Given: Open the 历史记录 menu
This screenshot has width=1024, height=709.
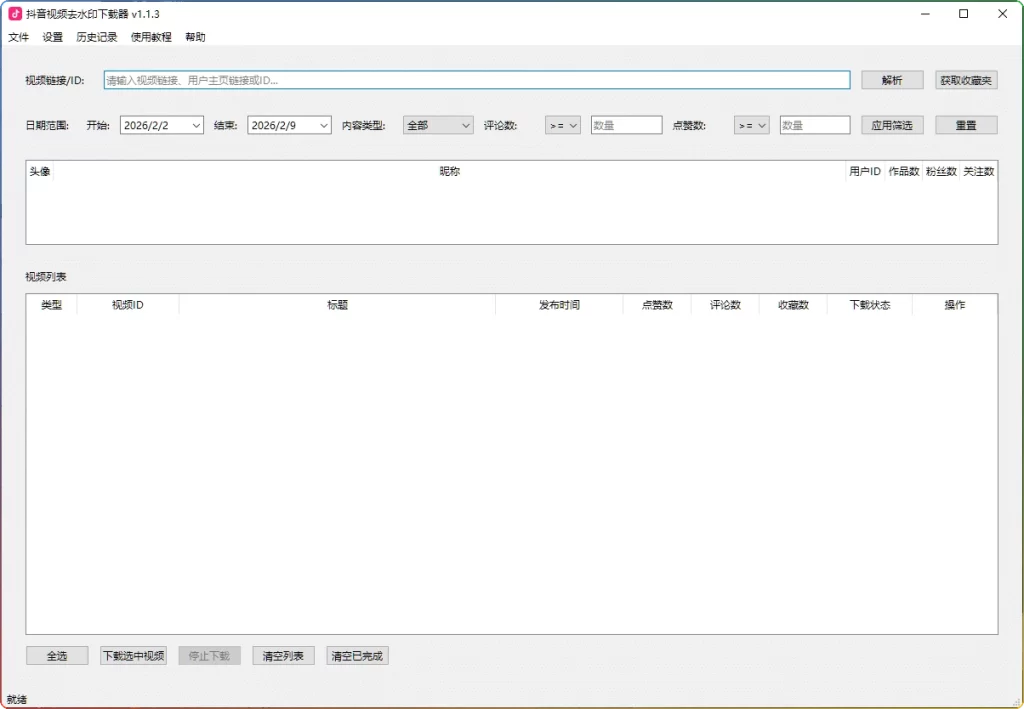Looking at the screenshot, I should (95, 37).
